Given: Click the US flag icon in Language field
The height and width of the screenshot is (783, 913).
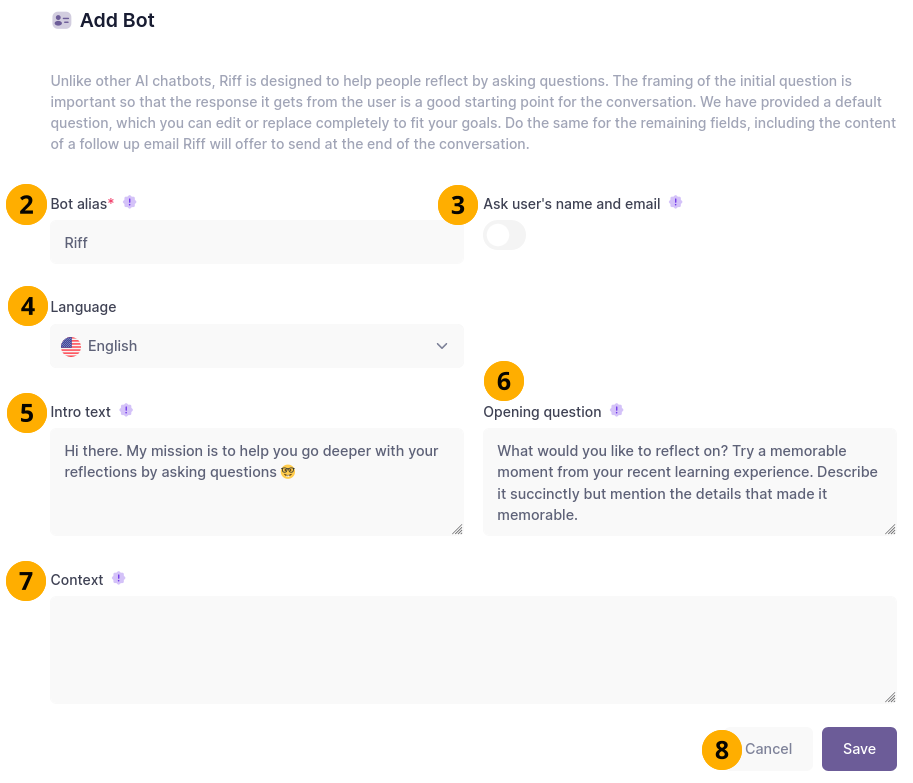Looking at the screenshot, I should pyautogui.click(x=71, y=346).
